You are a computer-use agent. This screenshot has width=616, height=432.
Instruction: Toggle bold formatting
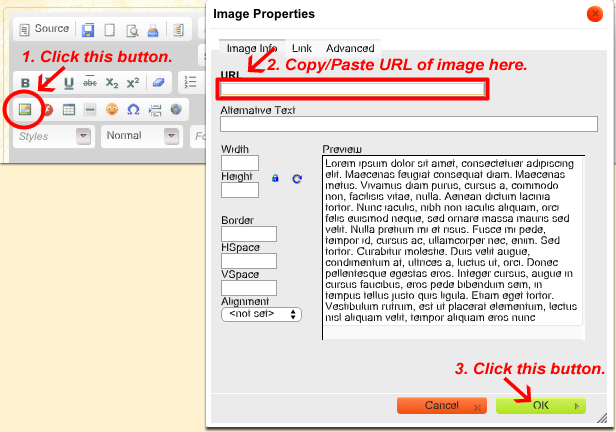click(x=26, y=83)
